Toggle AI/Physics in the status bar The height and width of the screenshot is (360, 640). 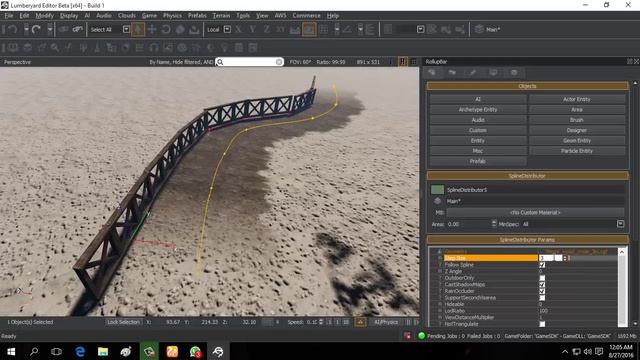tap(387, 322)
